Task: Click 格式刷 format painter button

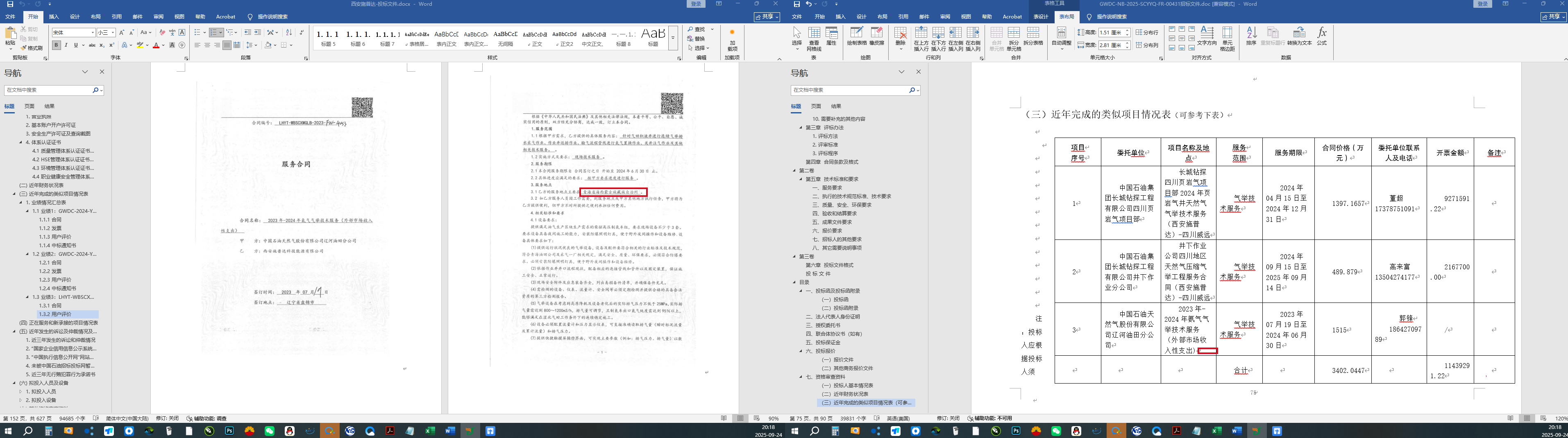Action: click(x=32, y=47)
